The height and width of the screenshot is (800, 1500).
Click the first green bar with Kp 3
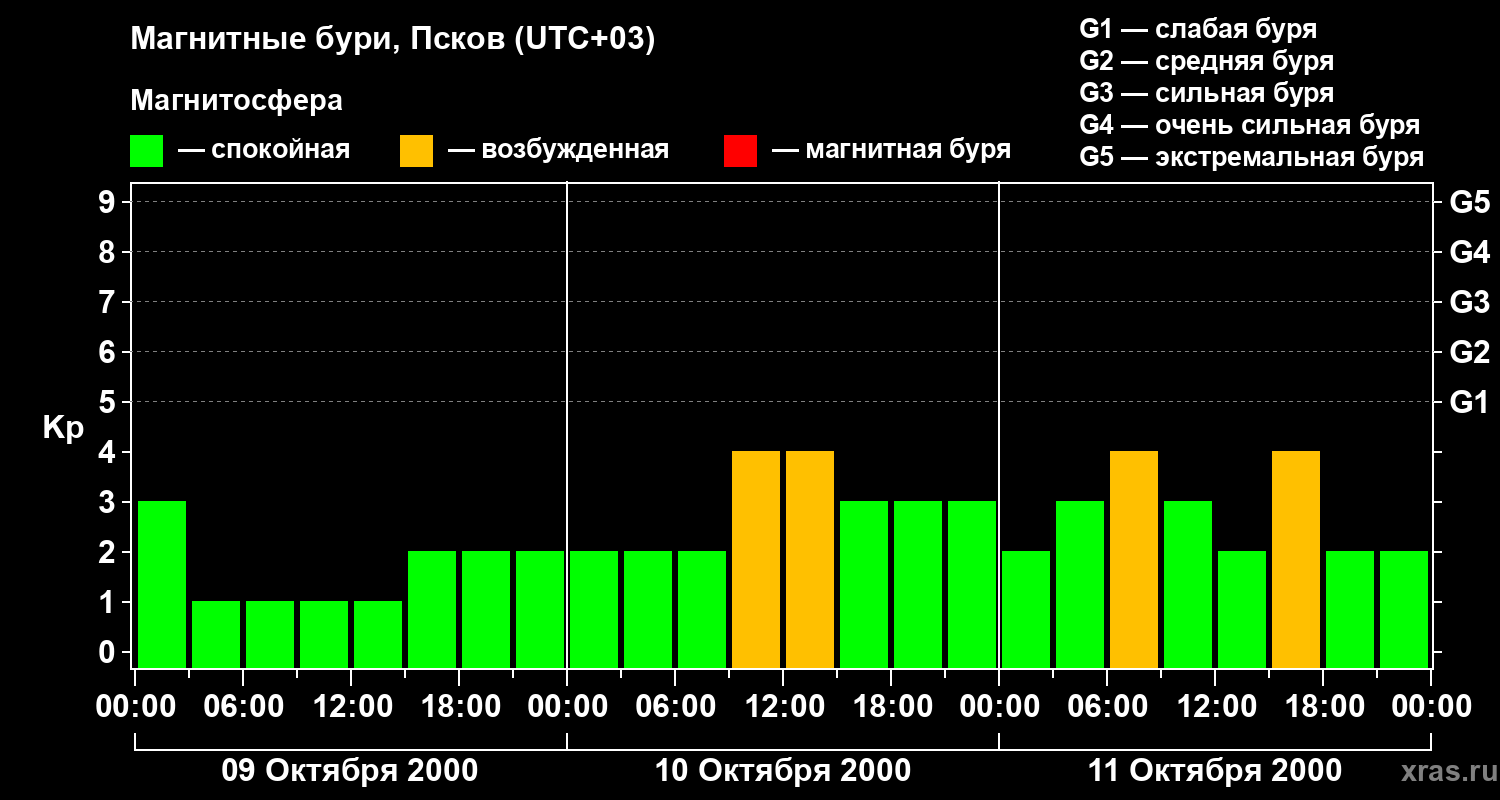click(x=162, y=584)
